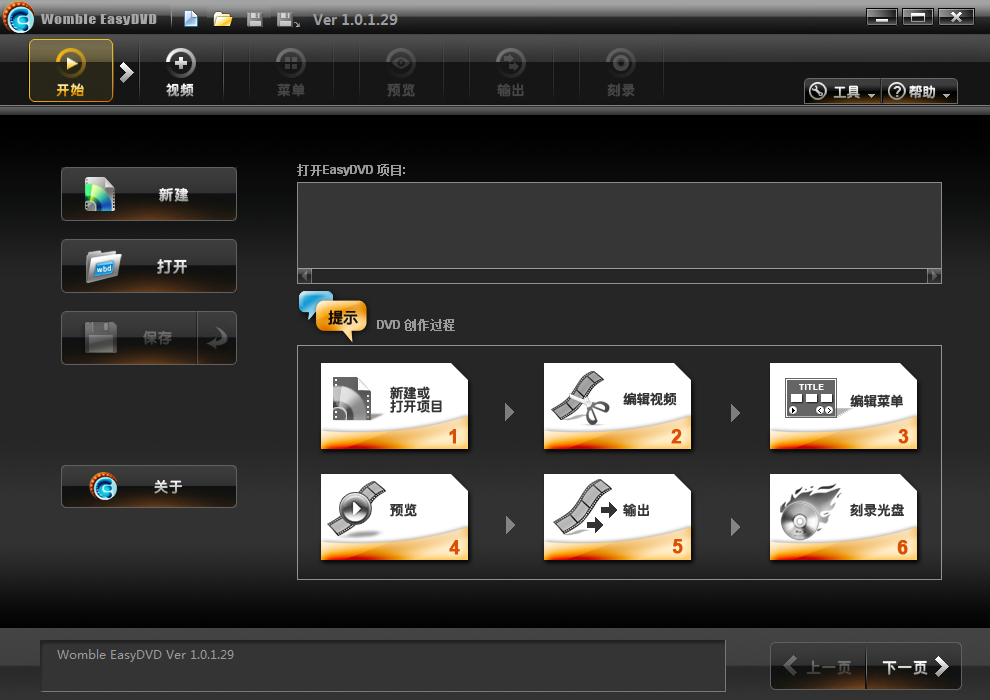Click the 提示 (Tips) speech bubble icon
Image resolution: width=990 pixels, height=700 pixels.
tap(333, 316)
